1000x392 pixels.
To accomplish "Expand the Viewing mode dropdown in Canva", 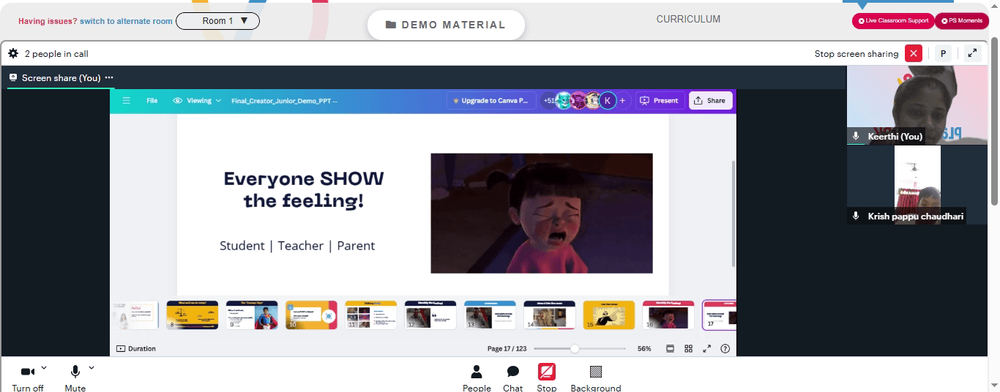I will [x=197, y=101].
